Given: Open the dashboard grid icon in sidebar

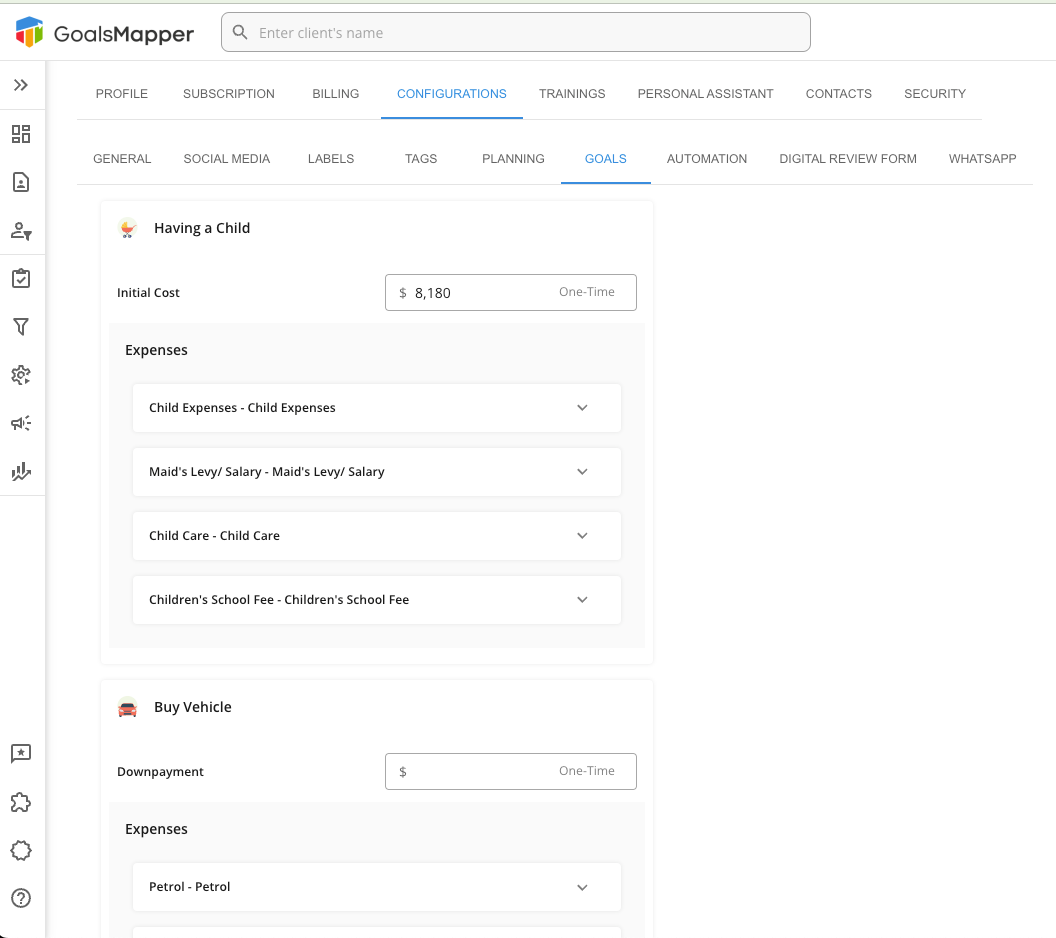Looking at the screenshot, I should 21,134.
